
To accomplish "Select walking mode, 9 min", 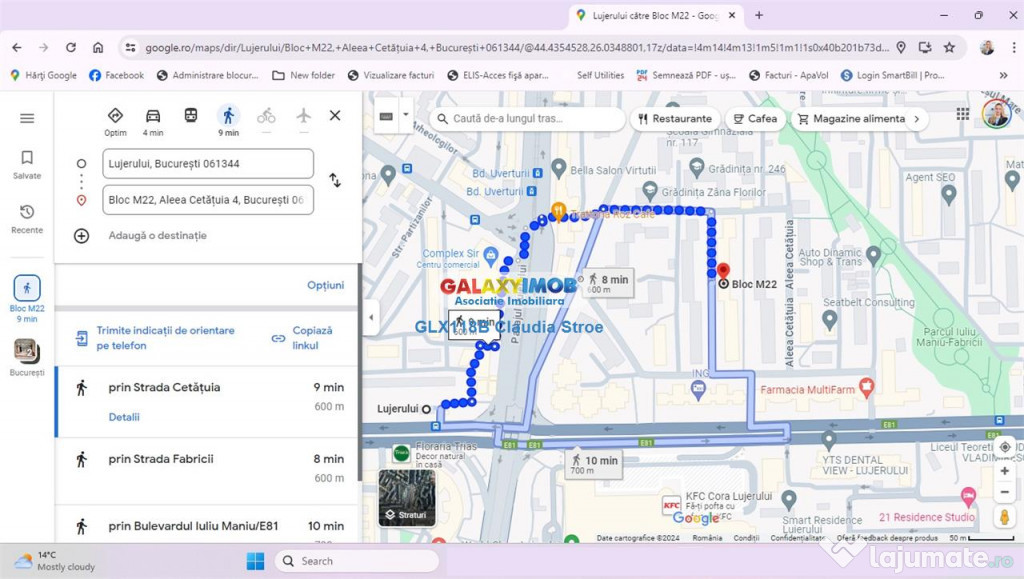I will pyautogui.click(x=229, y=121).
